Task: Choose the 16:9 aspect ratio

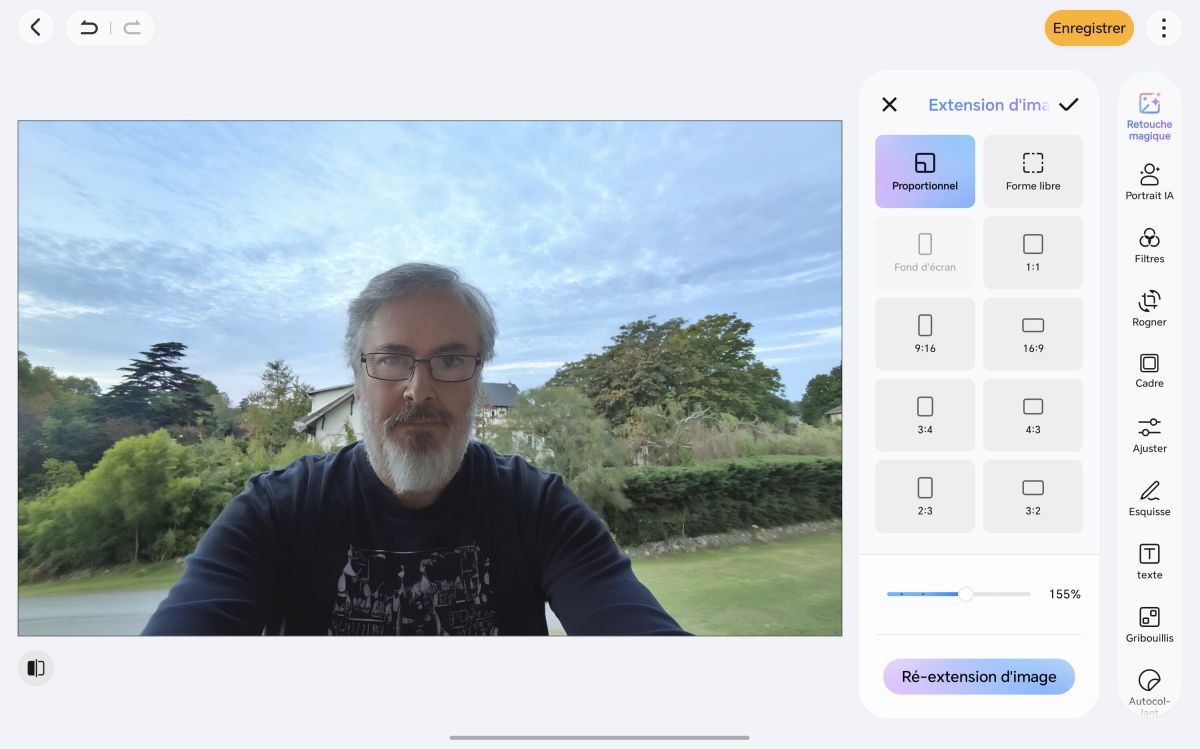Action: (x=1033, y=334)
